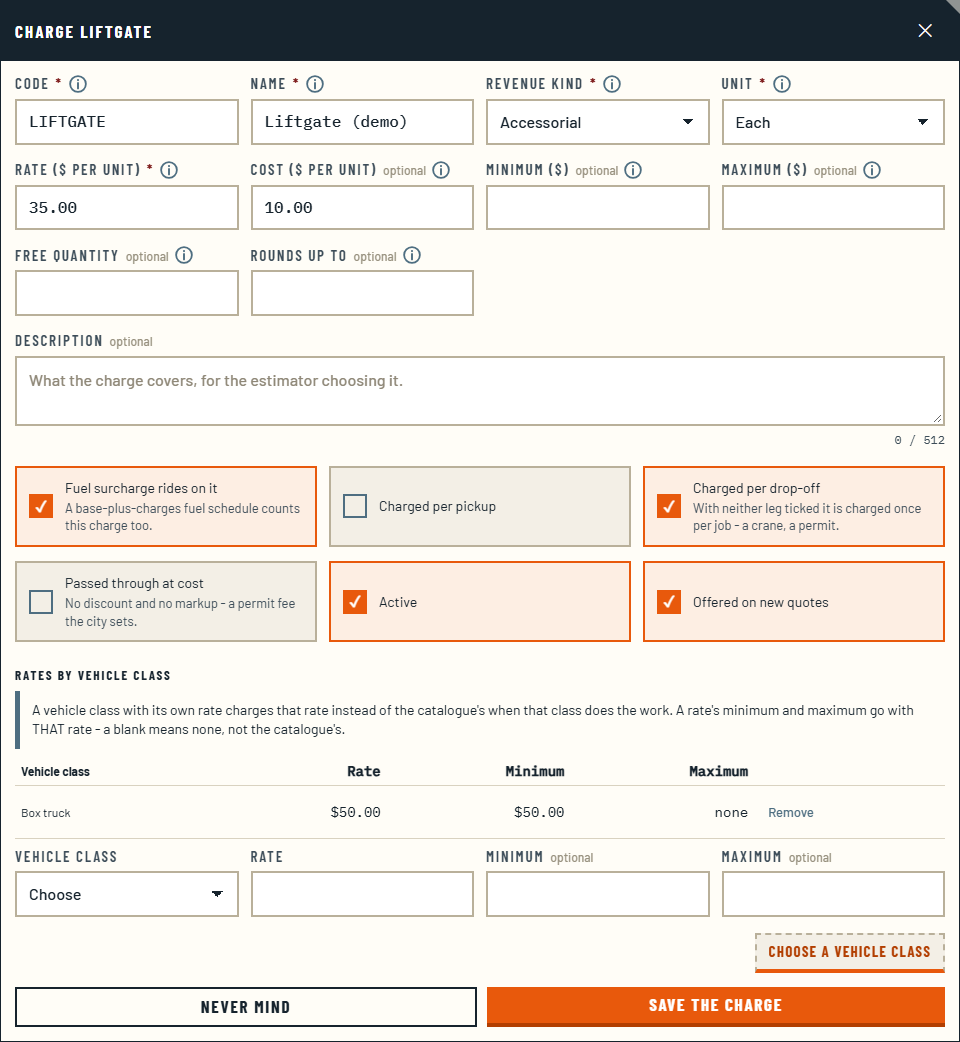Click the Name field containing Liftgate (demo)
Image resolution: width=960 pixels, height=1042 pixels.
pyautogui.click(x=362, y=122)
